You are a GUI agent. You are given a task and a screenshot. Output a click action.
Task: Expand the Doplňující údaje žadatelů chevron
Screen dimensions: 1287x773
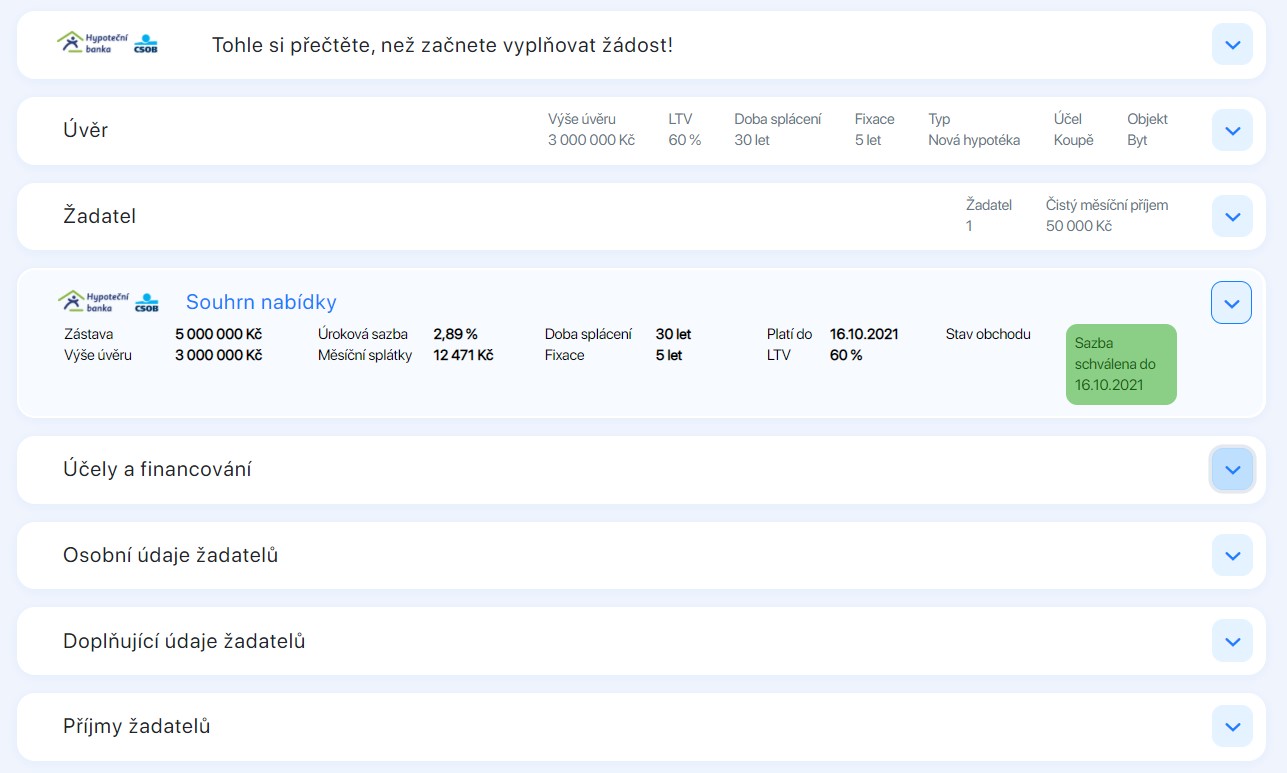click(x=1231, y=641)
